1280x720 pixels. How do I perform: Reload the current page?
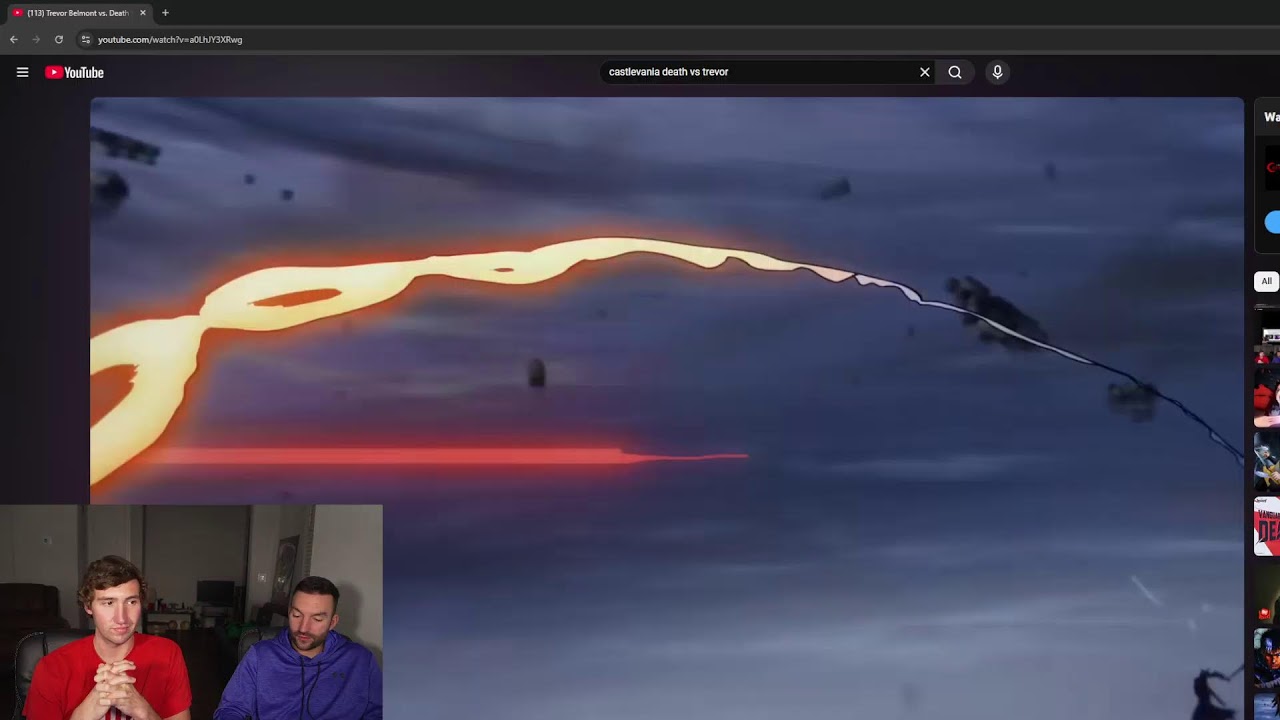(59, 40)
